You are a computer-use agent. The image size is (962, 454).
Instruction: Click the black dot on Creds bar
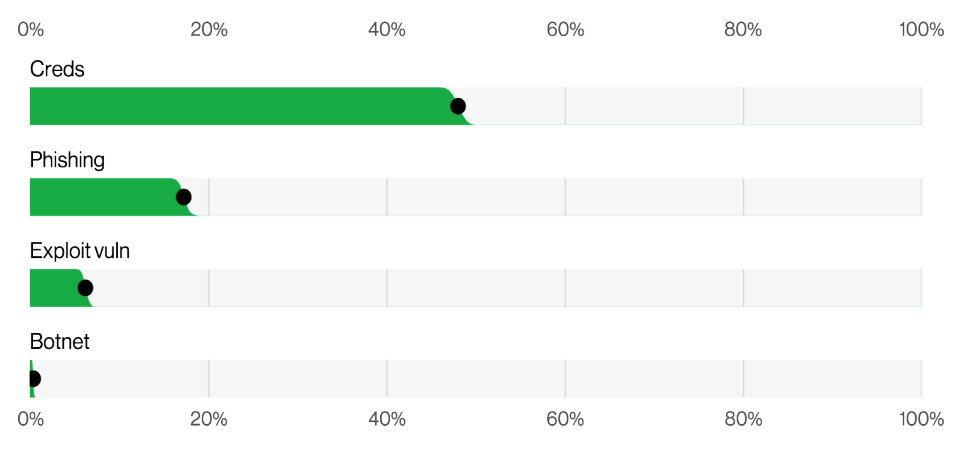(458, 106)
